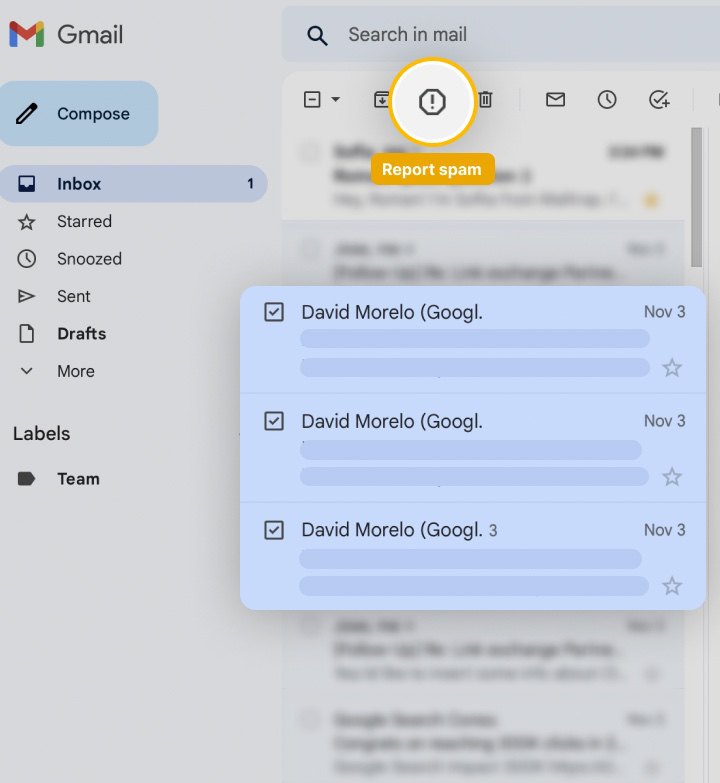
Task: Click the Snooze clock icon in toolbar
Action: coord(607,100)
